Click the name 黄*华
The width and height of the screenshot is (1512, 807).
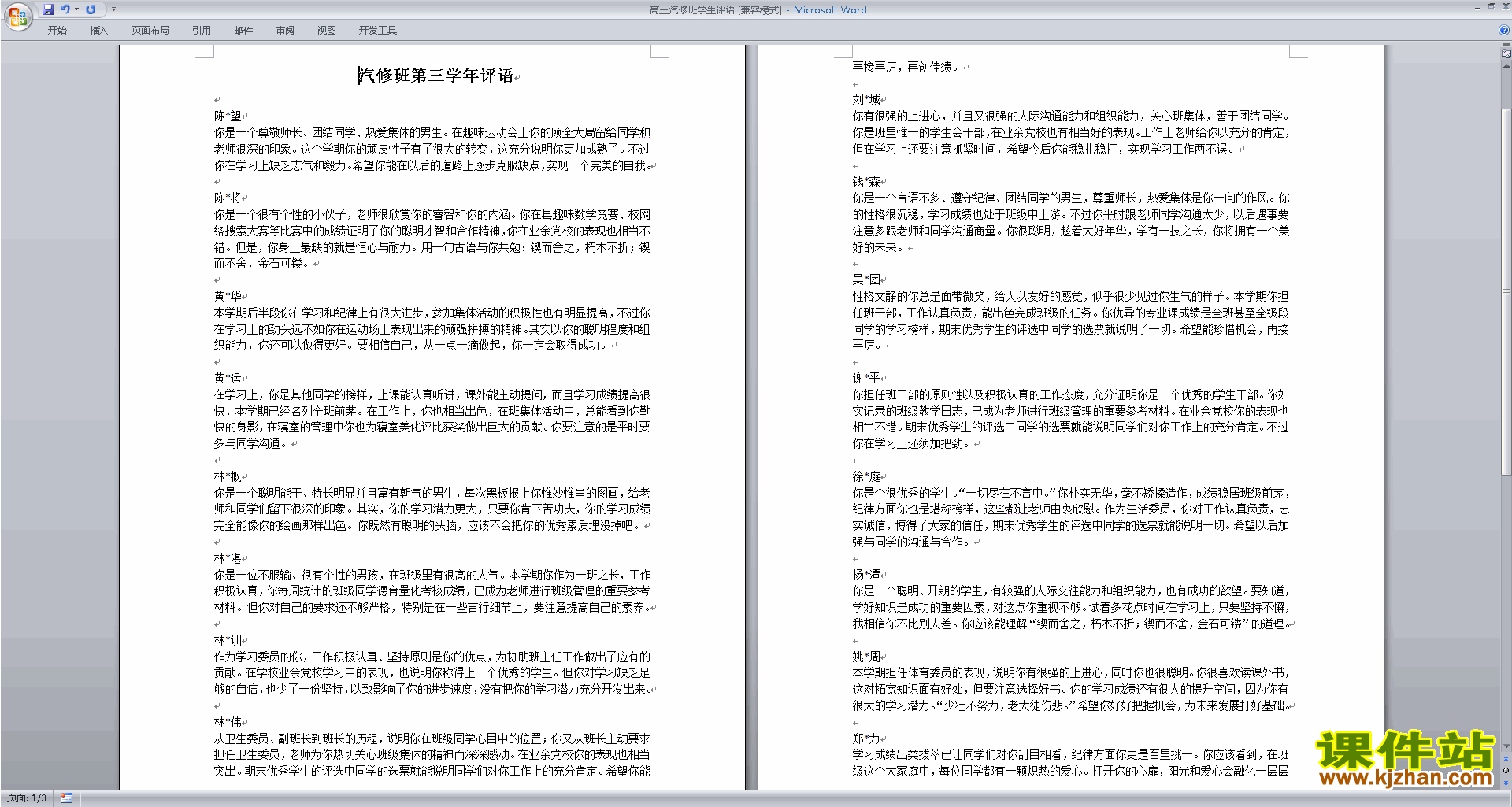click(228, 296)
